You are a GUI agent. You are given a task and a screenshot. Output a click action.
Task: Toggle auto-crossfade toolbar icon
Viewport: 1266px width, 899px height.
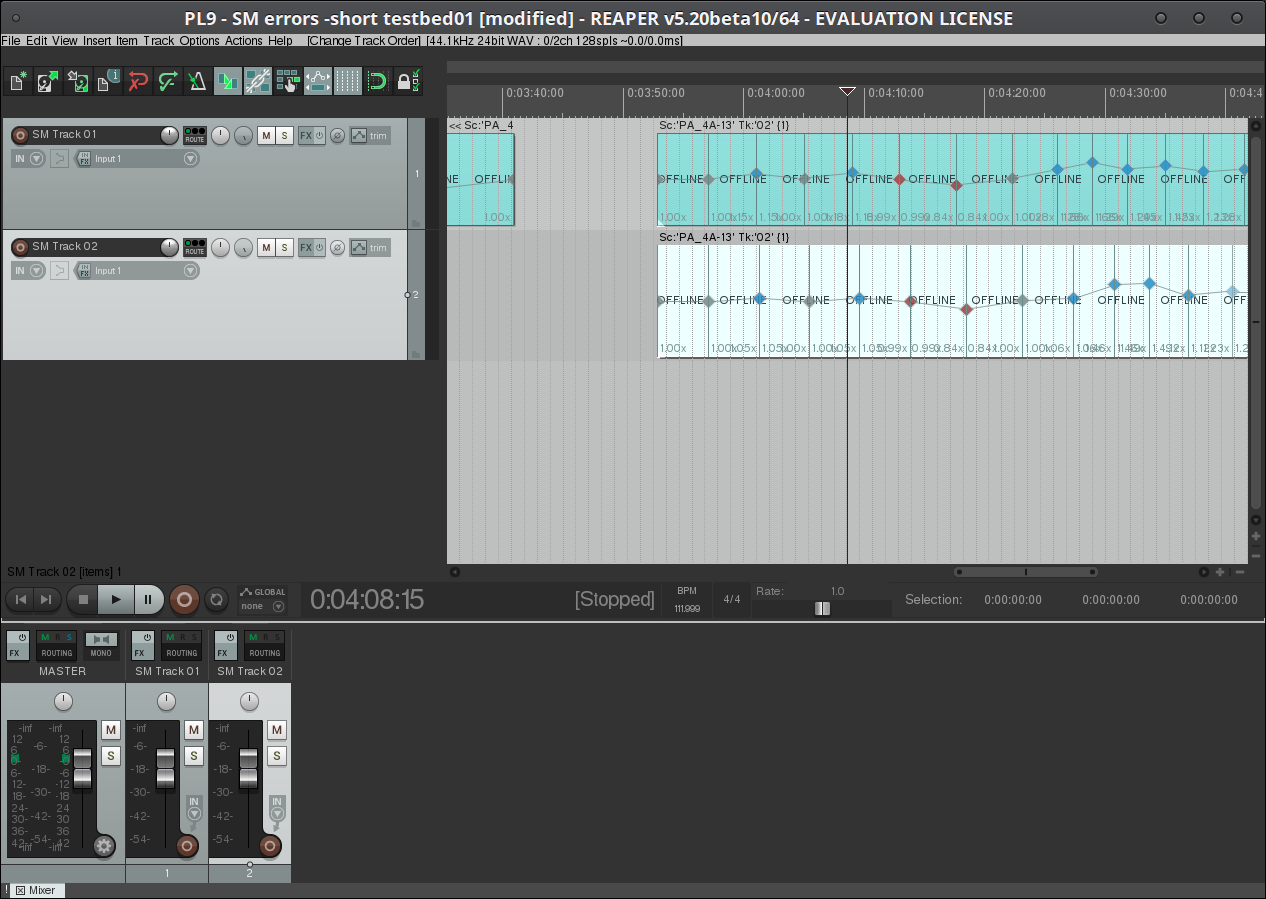(228, 81)
